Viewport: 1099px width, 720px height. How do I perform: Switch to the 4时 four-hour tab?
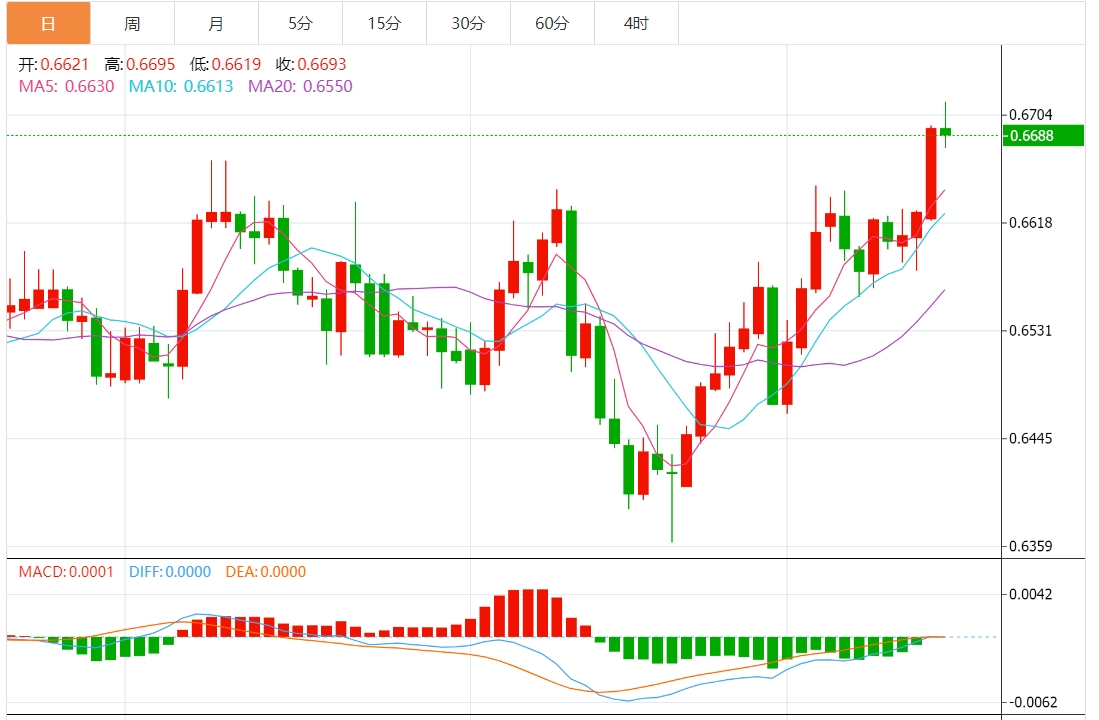pos(636,23)
